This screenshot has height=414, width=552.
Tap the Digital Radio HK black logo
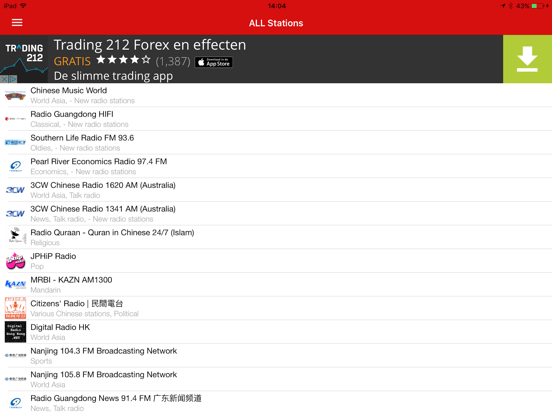[x=15, y=332]
